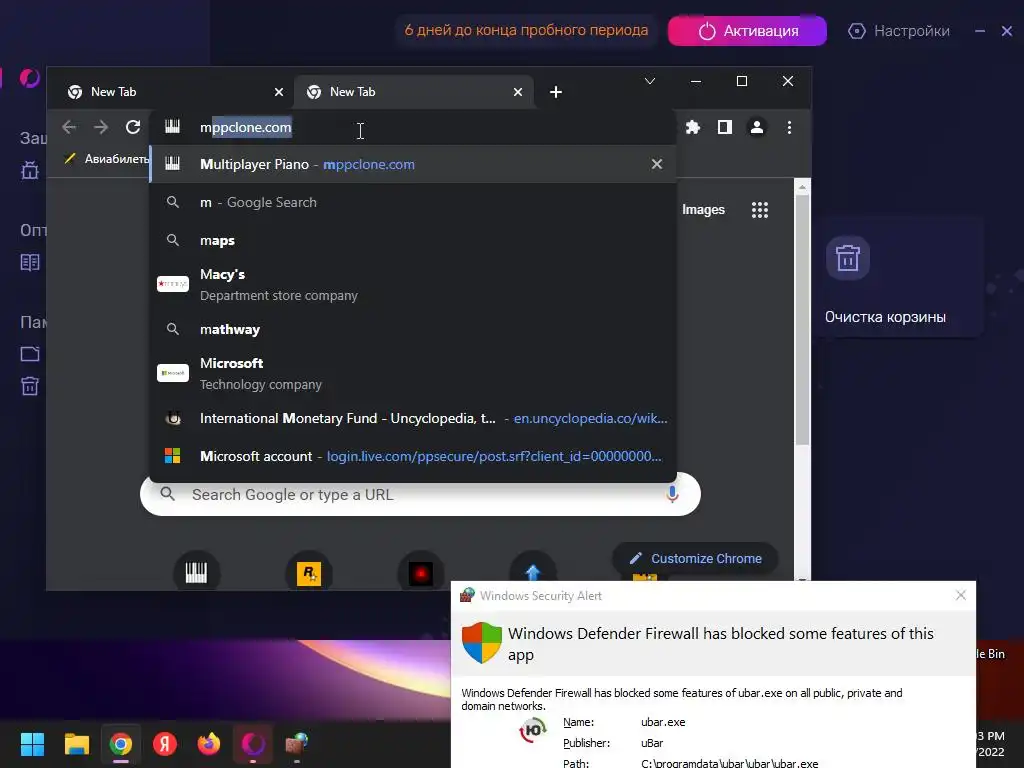Screen dimensions: 1024x768
Task: Close the second New Tab
Action: 518,92
